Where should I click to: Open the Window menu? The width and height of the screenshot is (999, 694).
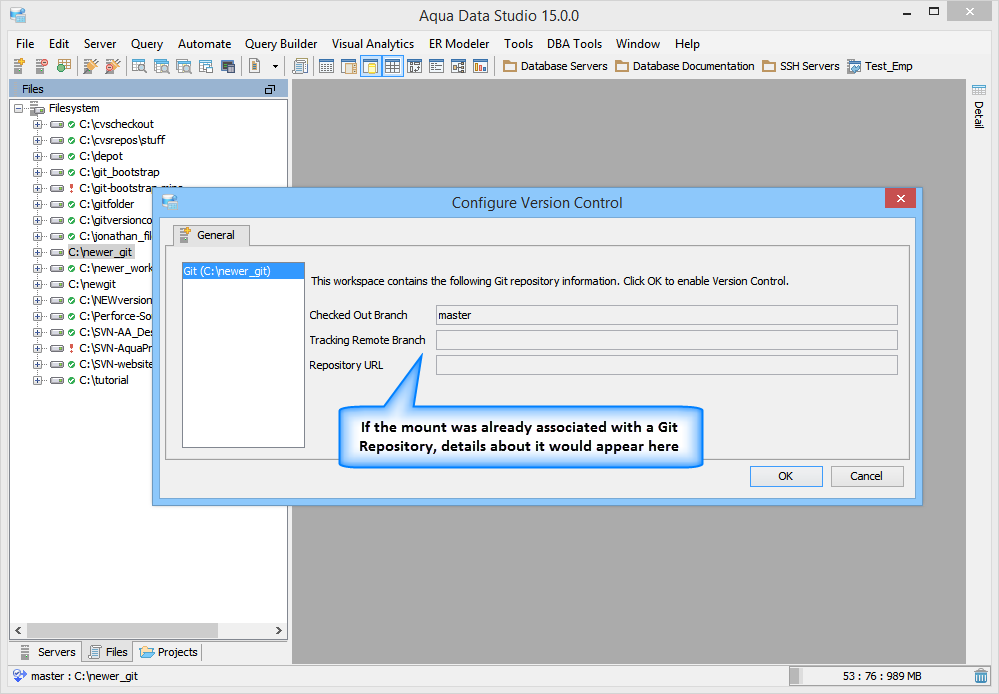pos(638,44)
